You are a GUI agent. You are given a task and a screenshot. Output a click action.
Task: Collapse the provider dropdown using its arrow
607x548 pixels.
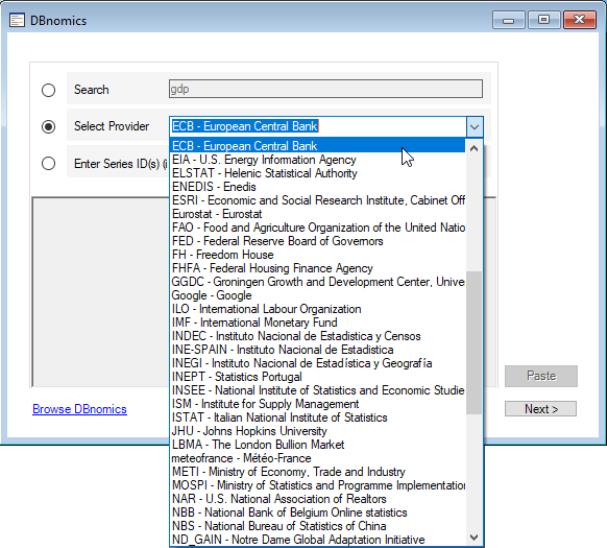tap(474, 127)
